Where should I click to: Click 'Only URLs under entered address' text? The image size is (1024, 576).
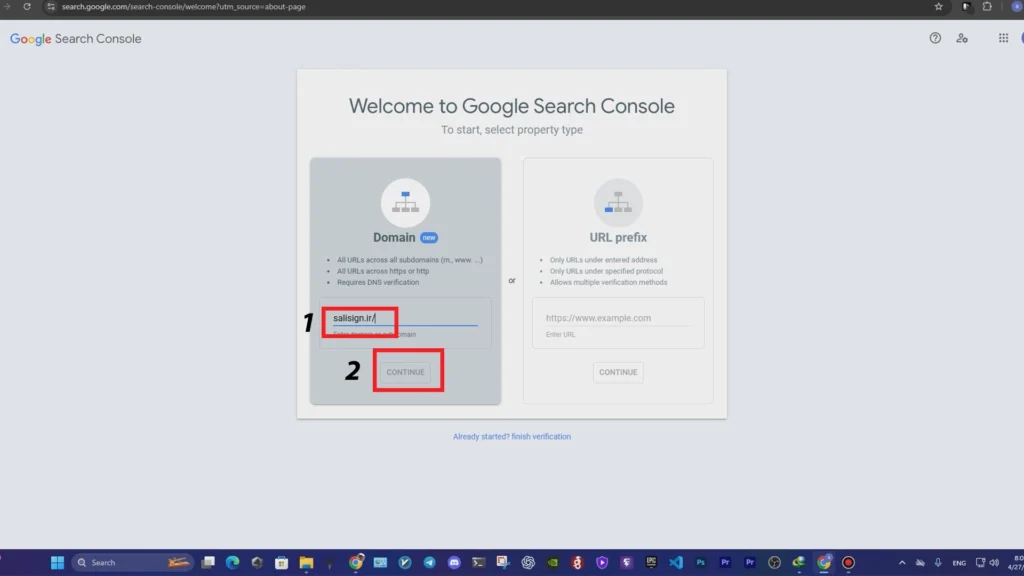[603, 260]
